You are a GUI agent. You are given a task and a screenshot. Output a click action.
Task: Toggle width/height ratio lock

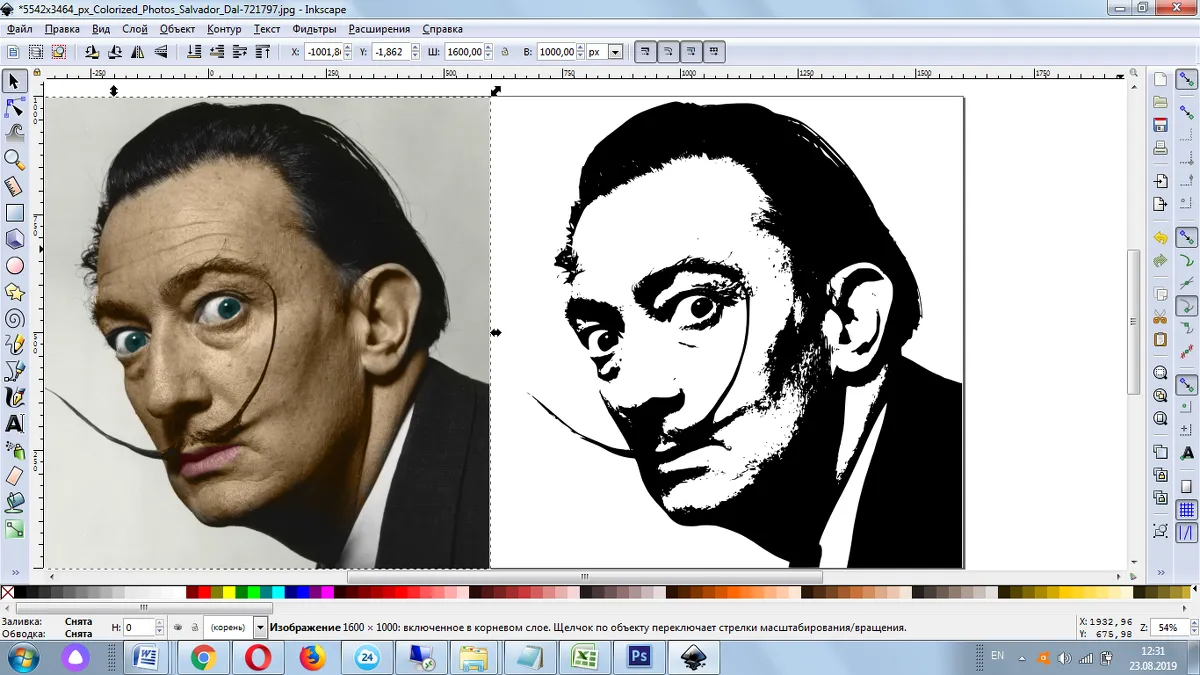[504, 51]
